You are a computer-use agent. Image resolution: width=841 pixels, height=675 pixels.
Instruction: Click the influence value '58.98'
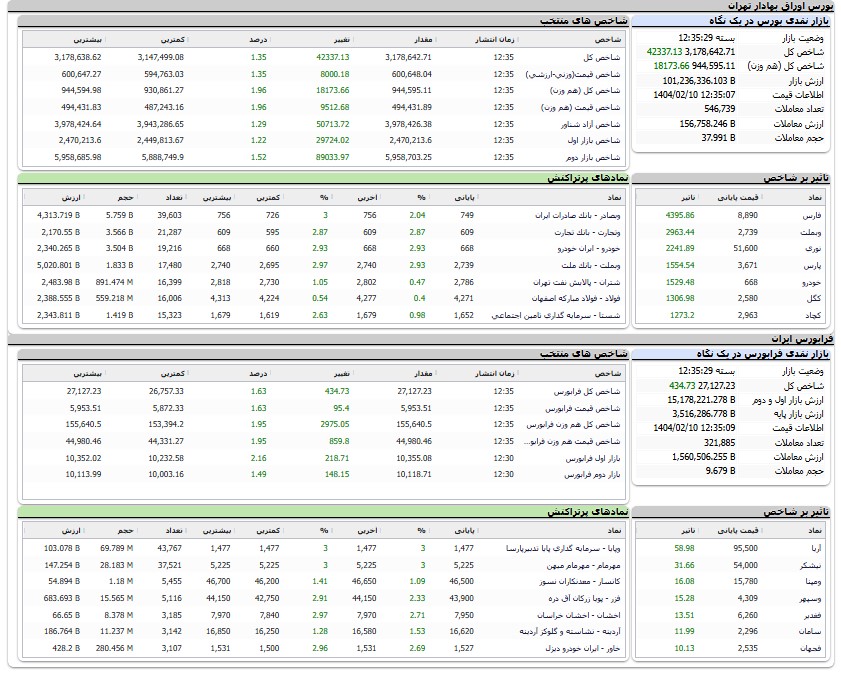(x=684, y=548)
